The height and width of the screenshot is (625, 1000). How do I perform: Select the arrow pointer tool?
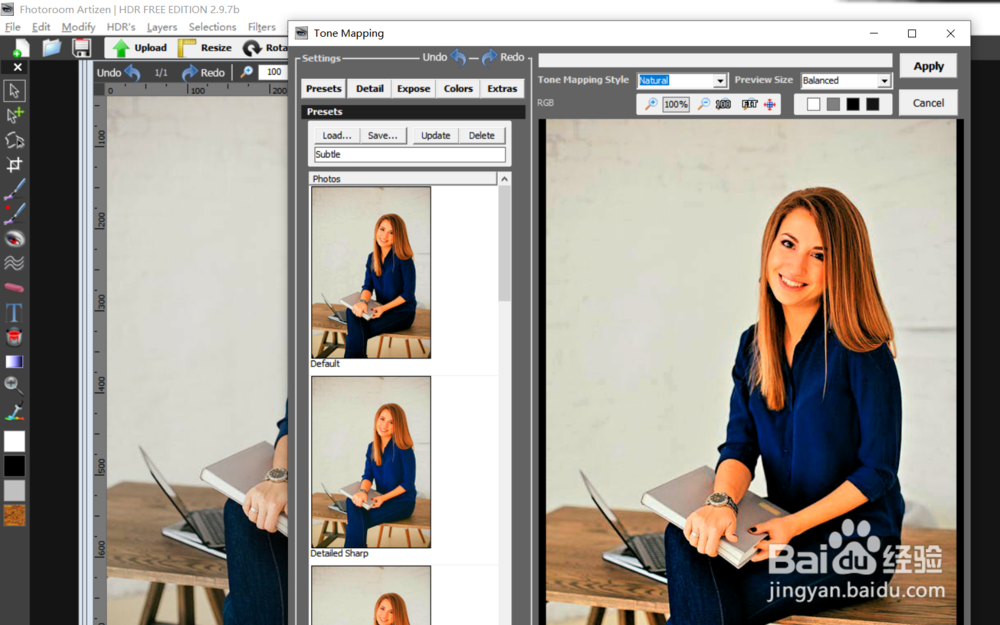[x=14, y=91]
